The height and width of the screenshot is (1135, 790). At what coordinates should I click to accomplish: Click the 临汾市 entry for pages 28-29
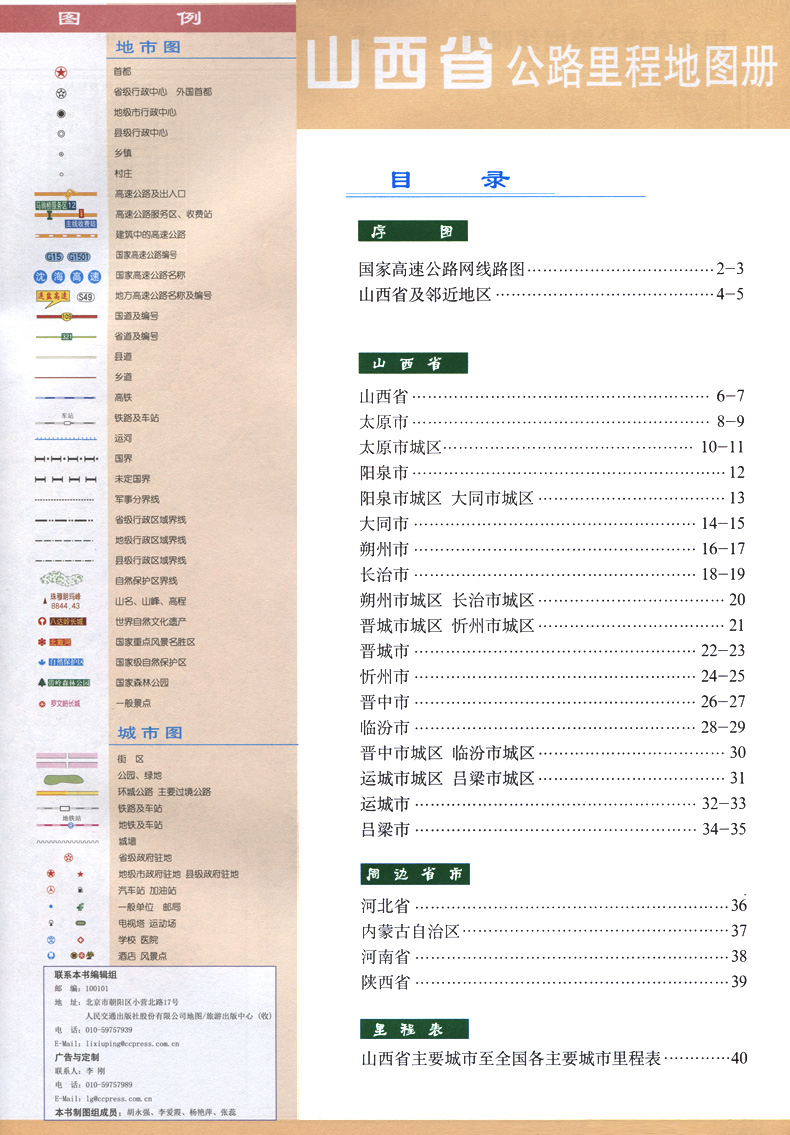[552, 727]
